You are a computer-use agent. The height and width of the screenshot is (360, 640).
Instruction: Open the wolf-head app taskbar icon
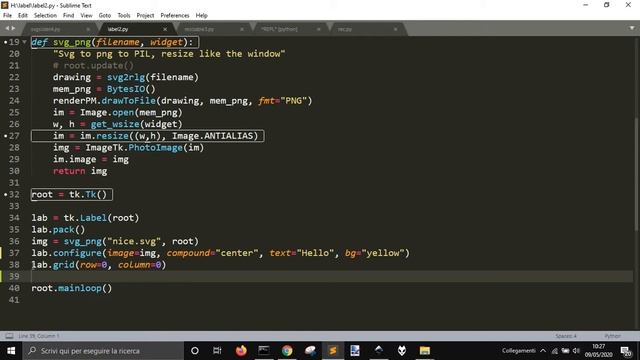click(x=402, y=351)
